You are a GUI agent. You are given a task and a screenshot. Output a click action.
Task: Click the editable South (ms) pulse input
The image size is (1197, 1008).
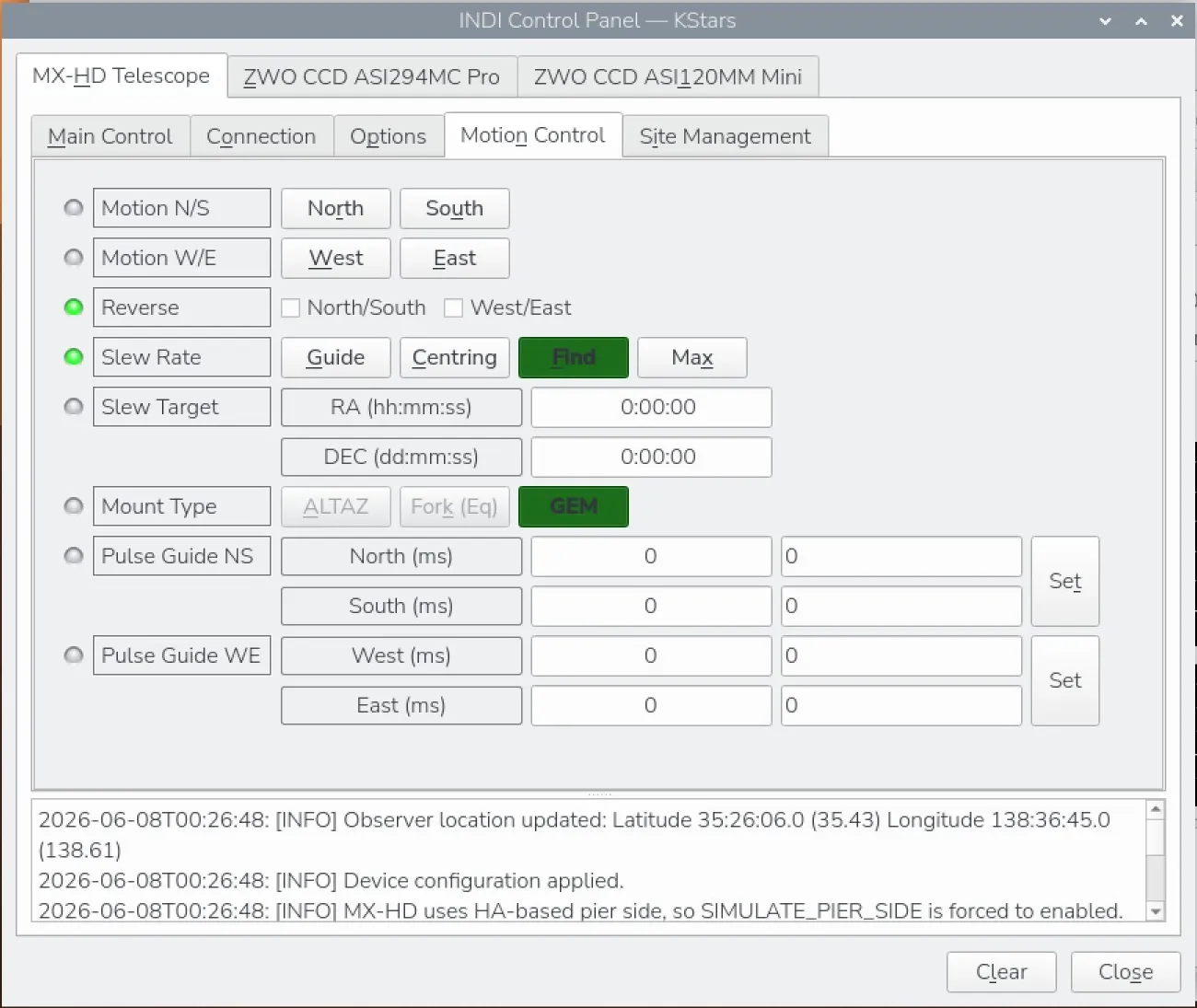tap(901, 606)
